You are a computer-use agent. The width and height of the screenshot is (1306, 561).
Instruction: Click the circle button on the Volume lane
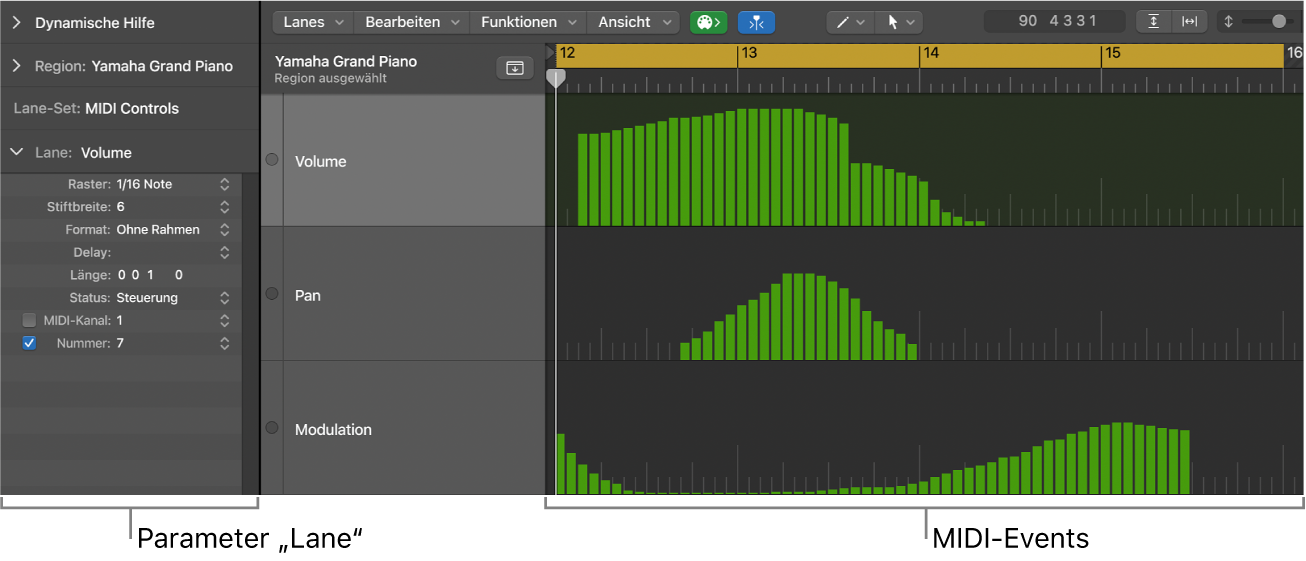(271, 160)
